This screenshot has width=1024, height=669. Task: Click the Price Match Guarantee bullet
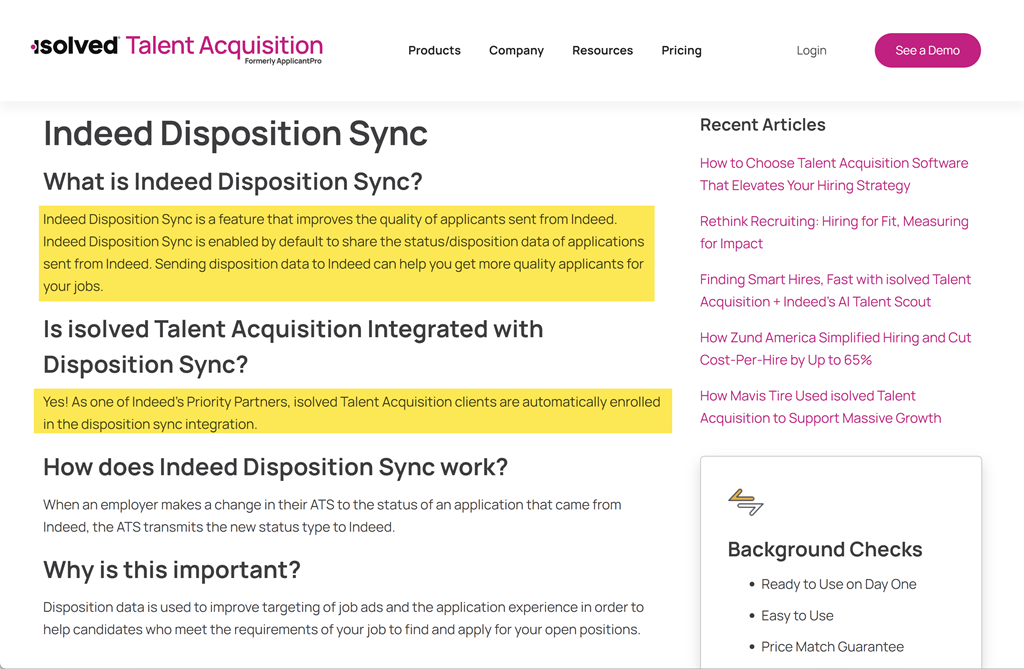pyautogui.click(x=832, y=646)
